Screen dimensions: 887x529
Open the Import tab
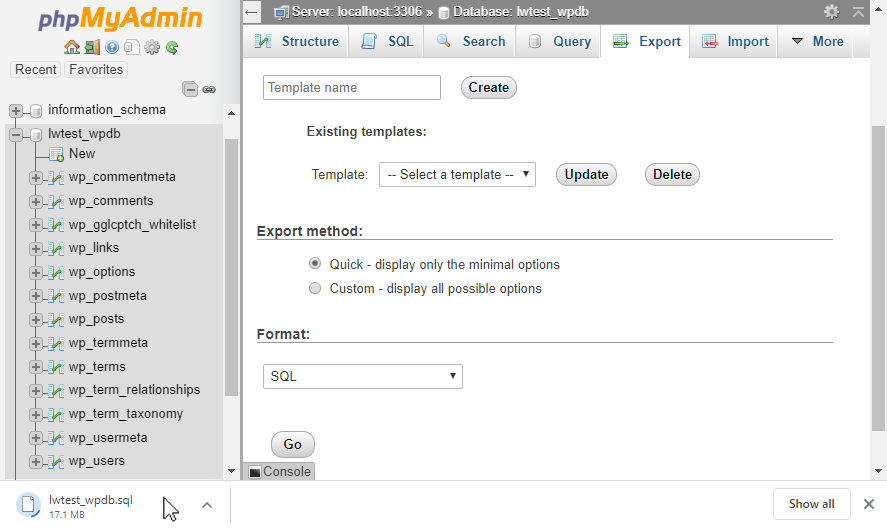pos(735,41)
